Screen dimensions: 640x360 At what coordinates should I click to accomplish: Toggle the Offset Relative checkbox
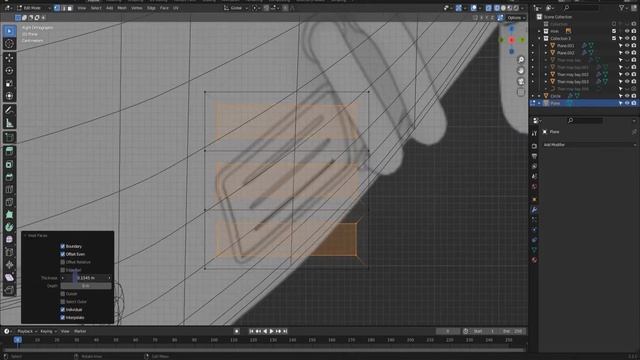(62, 262)
